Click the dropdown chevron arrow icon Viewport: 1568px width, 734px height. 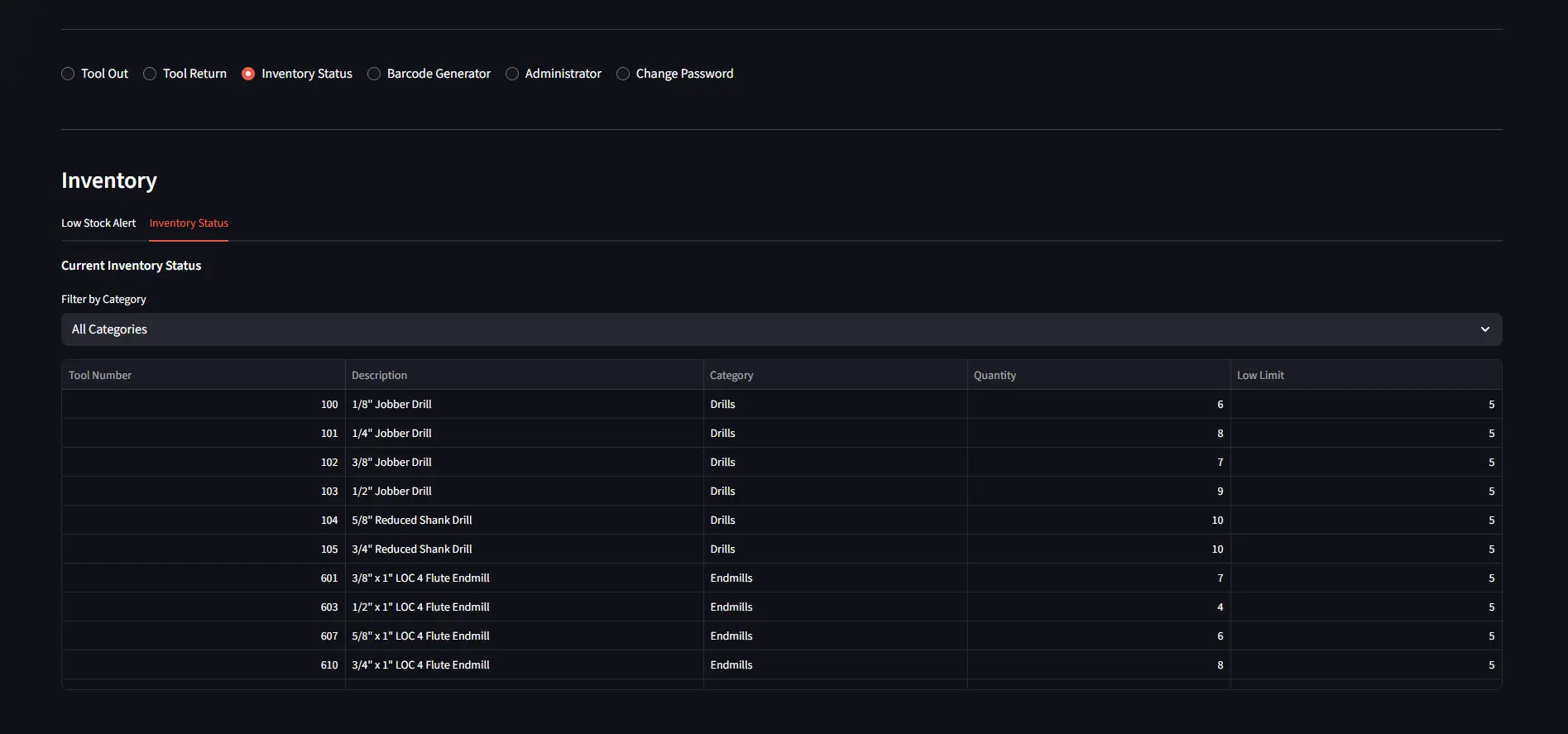tap(1485, 329)
